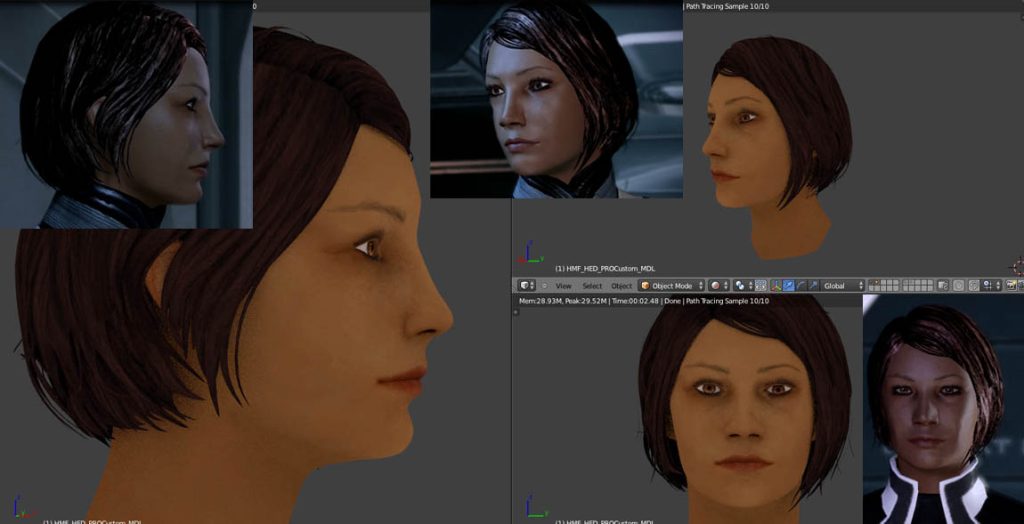Toggle the snap magnet icon
Screen dimensions: 1024x524
973,286
